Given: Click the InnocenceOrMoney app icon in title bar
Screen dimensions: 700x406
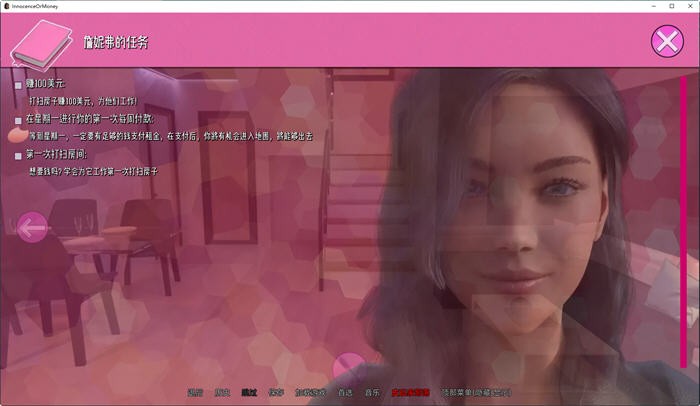Looking at the screenshot, I should tap(6, 6).
